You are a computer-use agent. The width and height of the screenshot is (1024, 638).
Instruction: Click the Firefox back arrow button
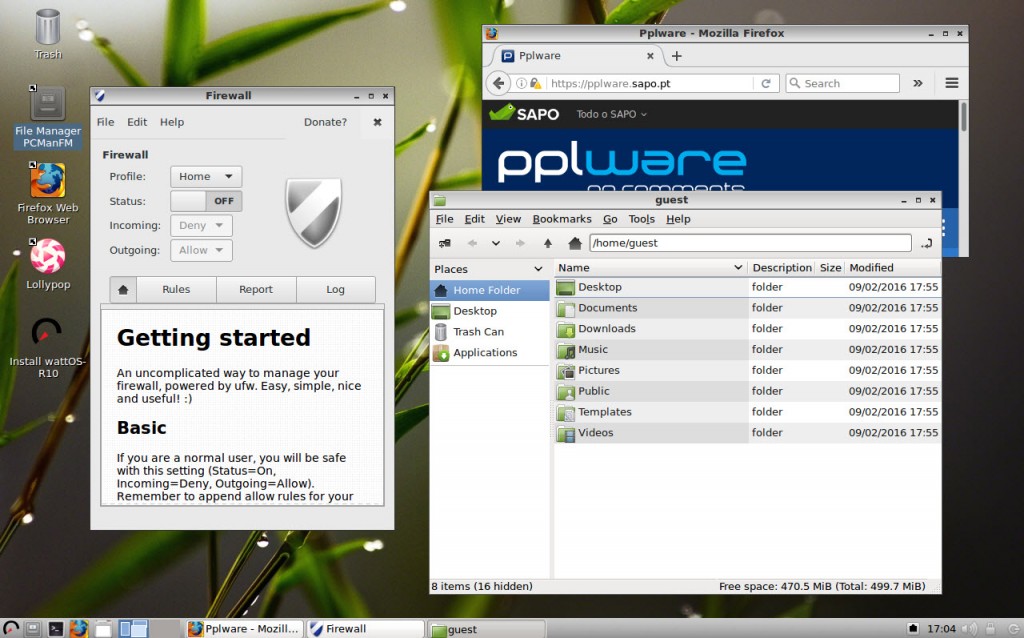(499, 84)
